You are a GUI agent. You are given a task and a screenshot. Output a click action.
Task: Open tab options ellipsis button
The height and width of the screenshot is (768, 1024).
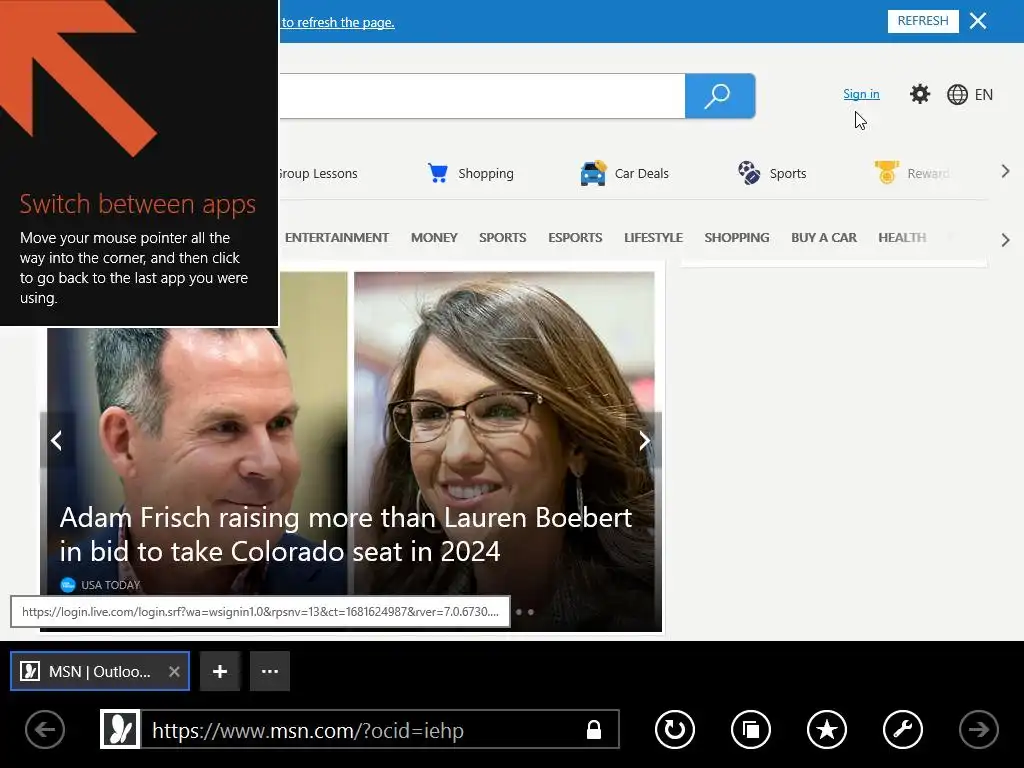click(x=270, y=671)
